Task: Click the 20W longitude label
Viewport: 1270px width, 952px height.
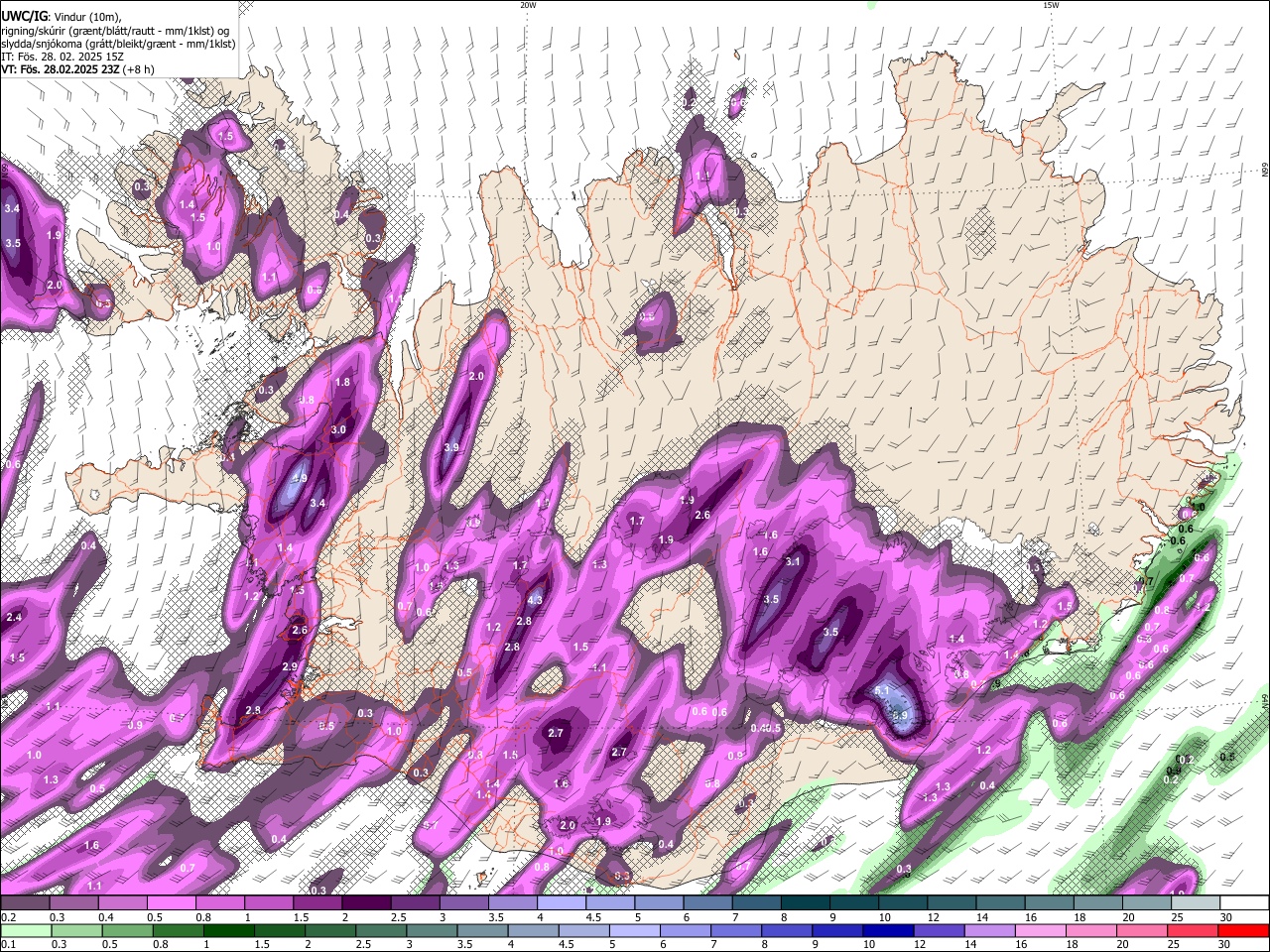Action: tap(528, 5)
